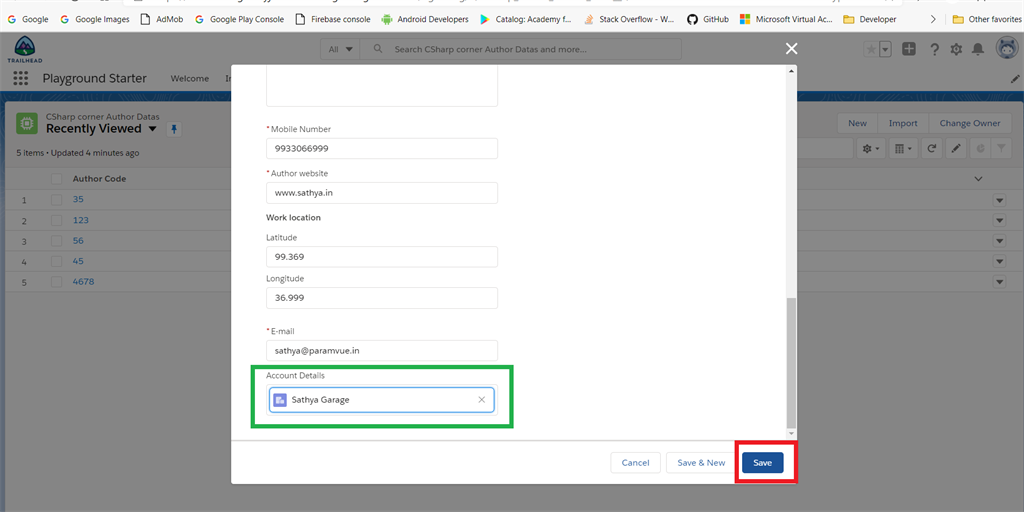Open row actions dropdown for row 4678
The width and height of the screenshot is (1024, 512).
tap(999, 282)
